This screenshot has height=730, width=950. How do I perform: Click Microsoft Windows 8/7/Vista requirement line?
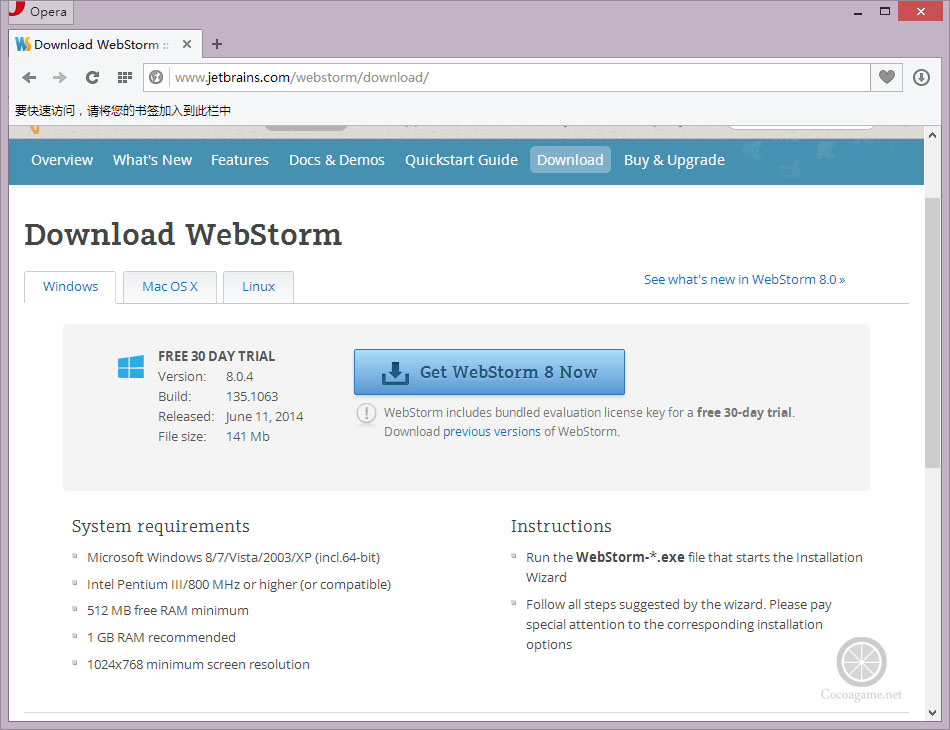point(233,557)
